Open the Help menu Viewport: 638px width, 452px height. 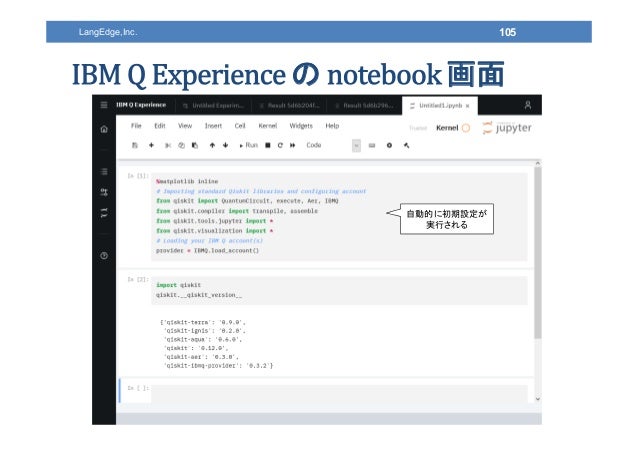click(x=332, y=126)
